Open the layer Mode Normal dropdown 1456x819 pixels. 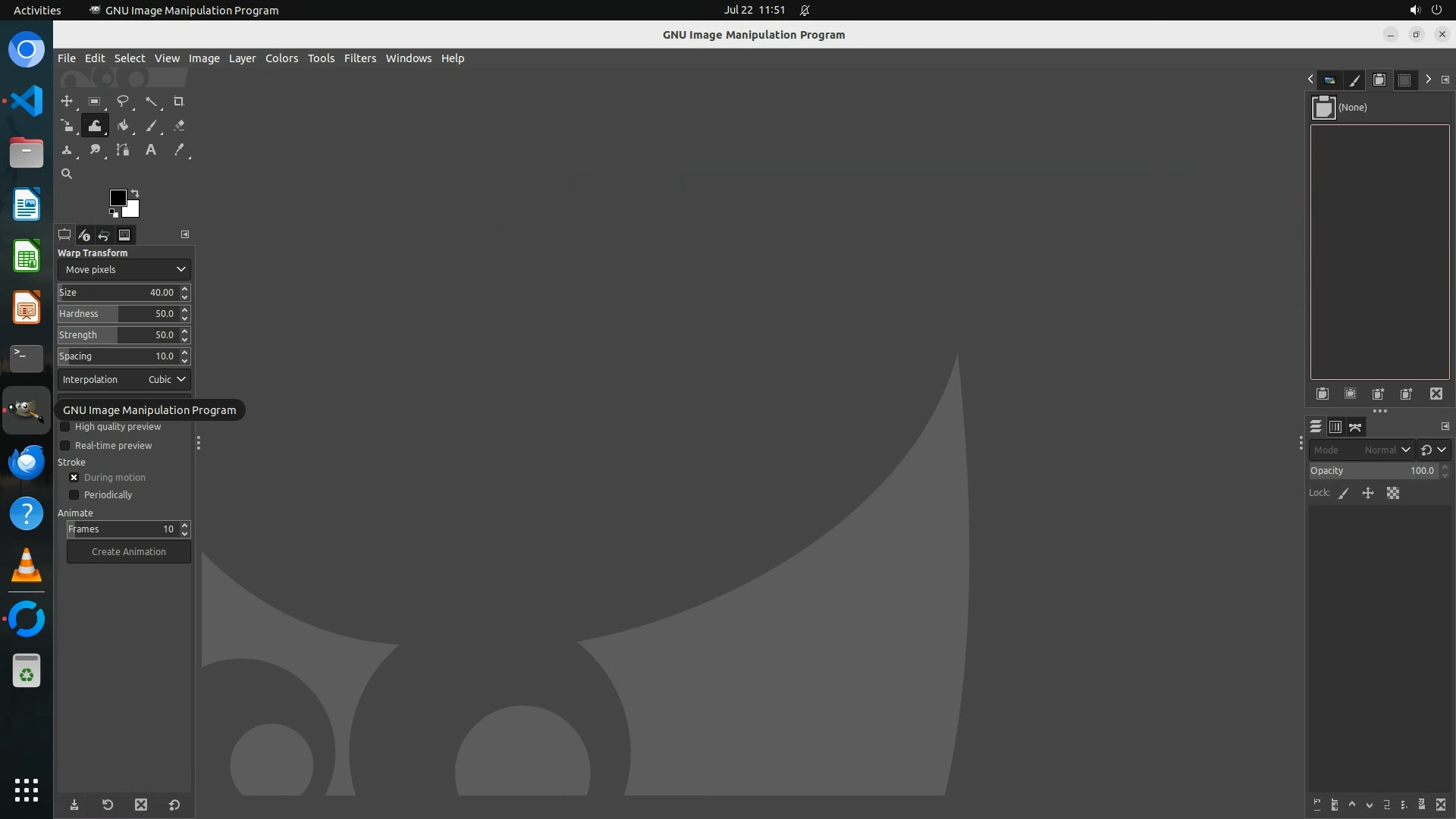point(1361,450)
